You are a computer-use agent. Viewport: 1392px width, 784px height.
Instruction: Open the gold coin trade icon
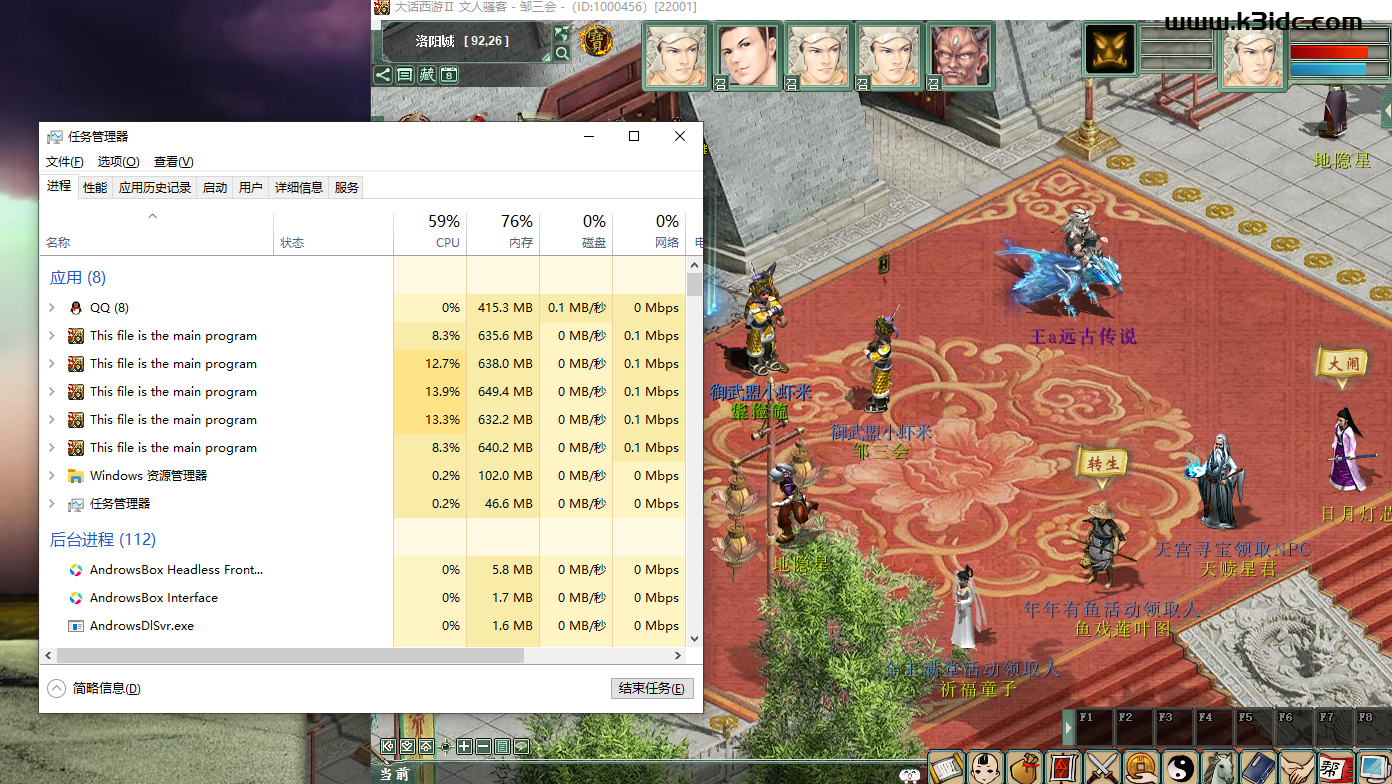click(1141, 768)
